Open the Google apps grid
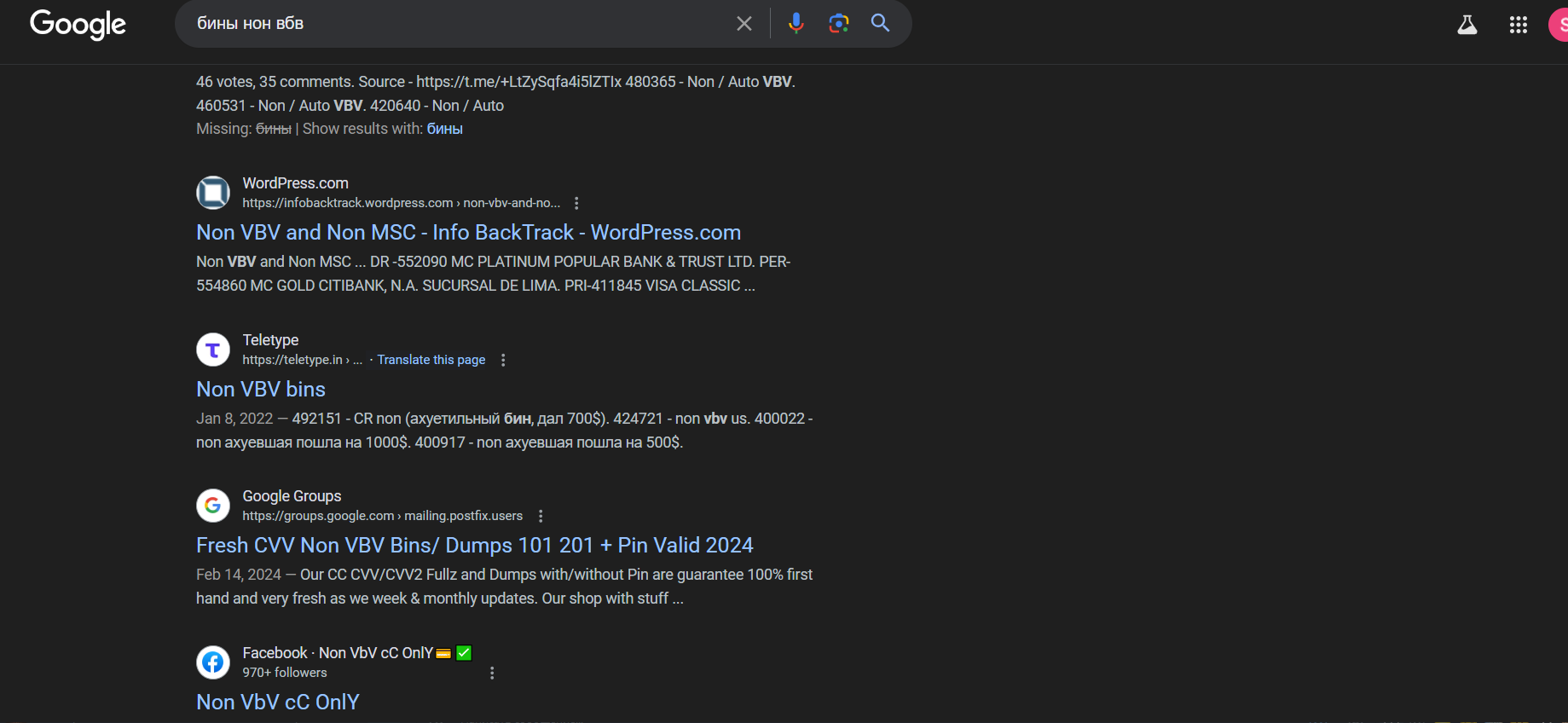1568x723 pixels. (x=1518, y=25)
